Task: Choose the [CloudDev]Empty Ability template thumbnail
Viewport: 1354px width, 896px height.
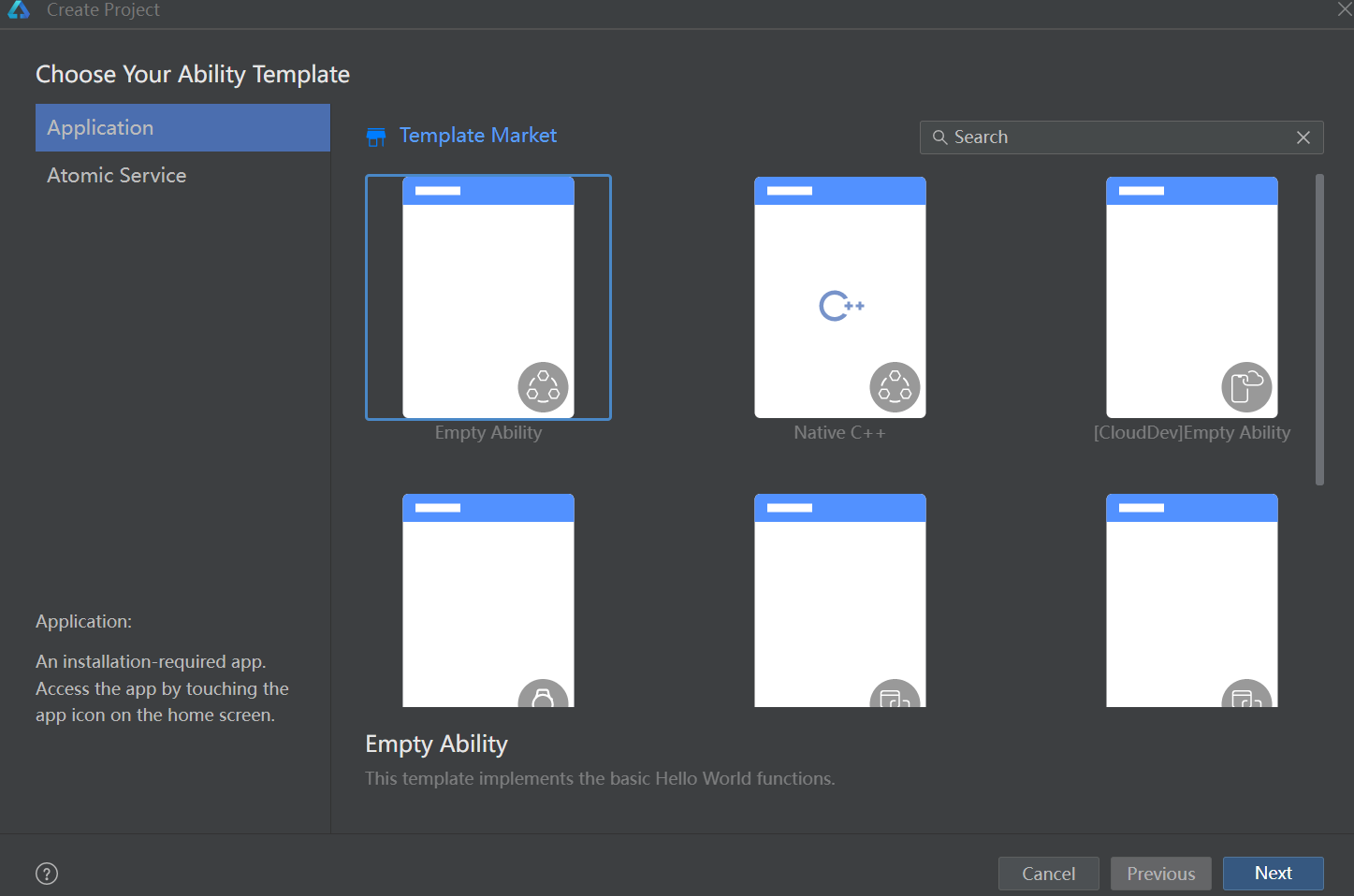Action: tap(1192, 297)
